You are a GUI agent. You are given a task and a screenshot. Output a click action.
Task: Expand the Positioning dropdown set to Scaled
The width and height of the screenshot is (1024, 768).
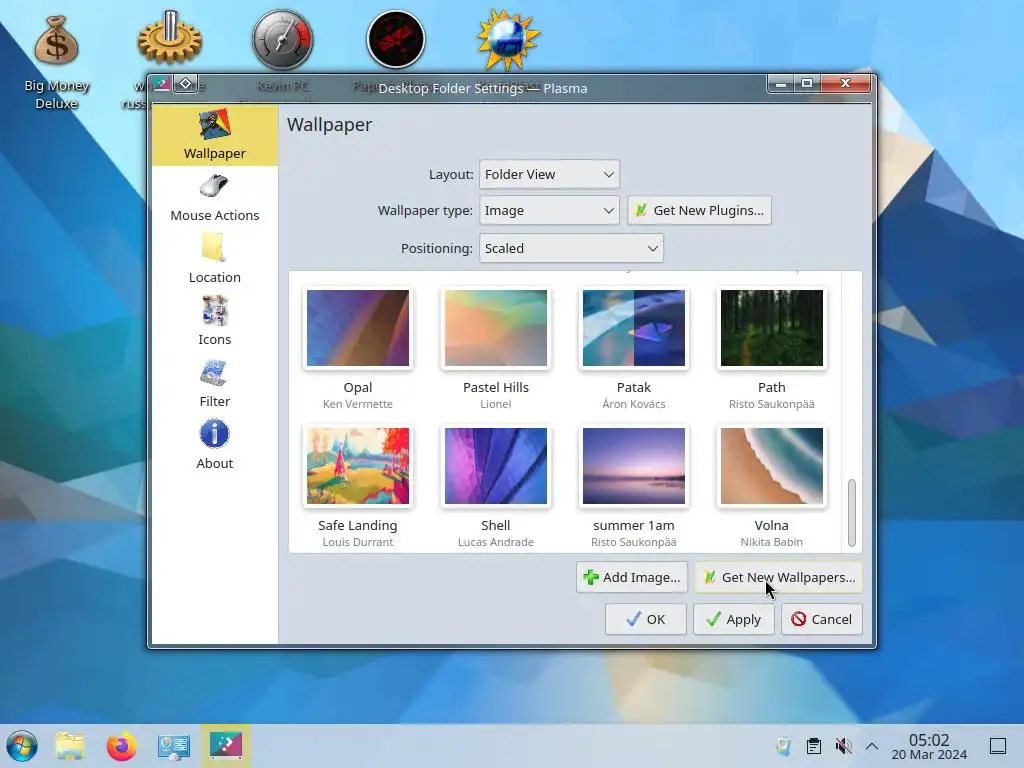click(571, 248)
